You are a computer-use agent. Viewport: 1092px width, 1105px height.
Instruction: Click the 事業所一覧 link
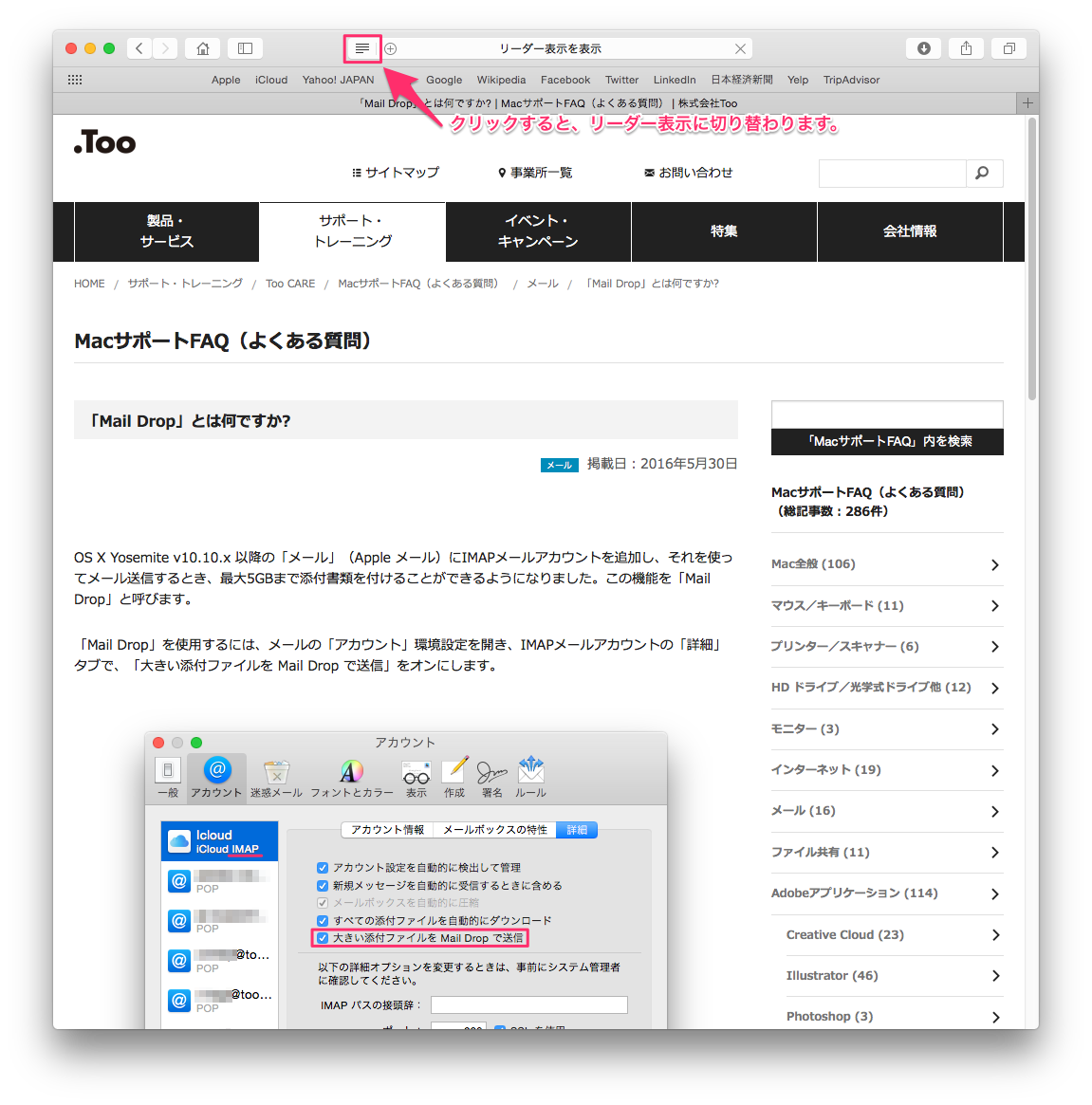pyautogui.click(x=535, y=173)
